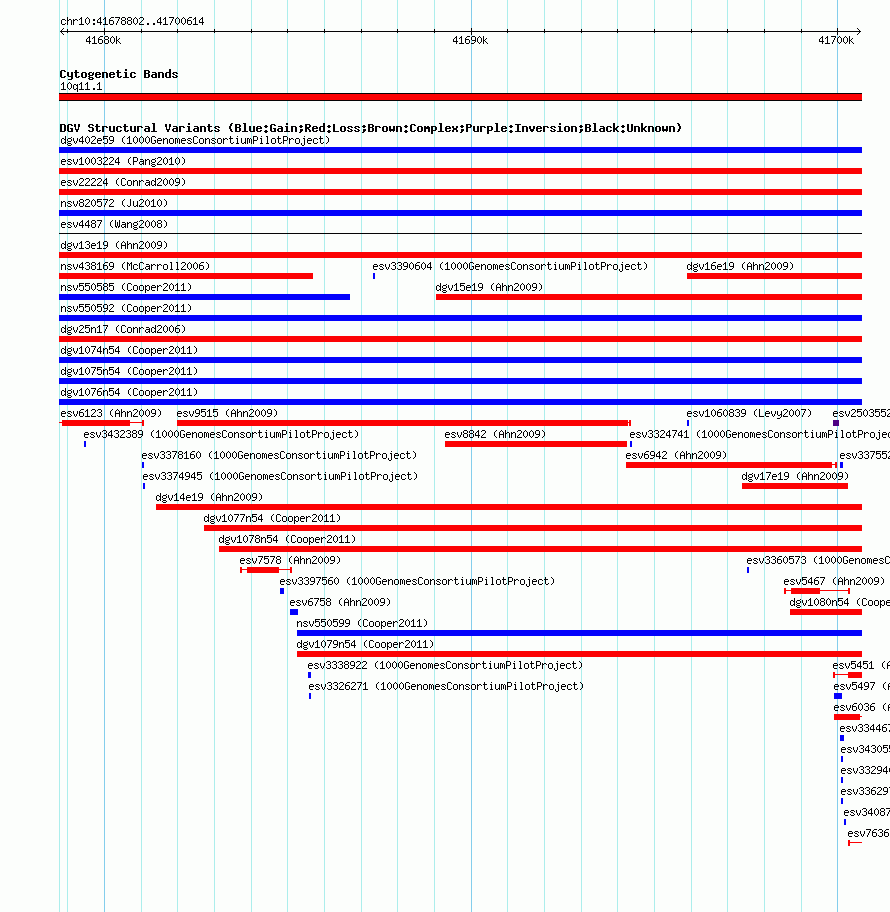This screenshot has height=912, width=890.
Task: Click the 41680k ruler label
Action: [103, 40]
